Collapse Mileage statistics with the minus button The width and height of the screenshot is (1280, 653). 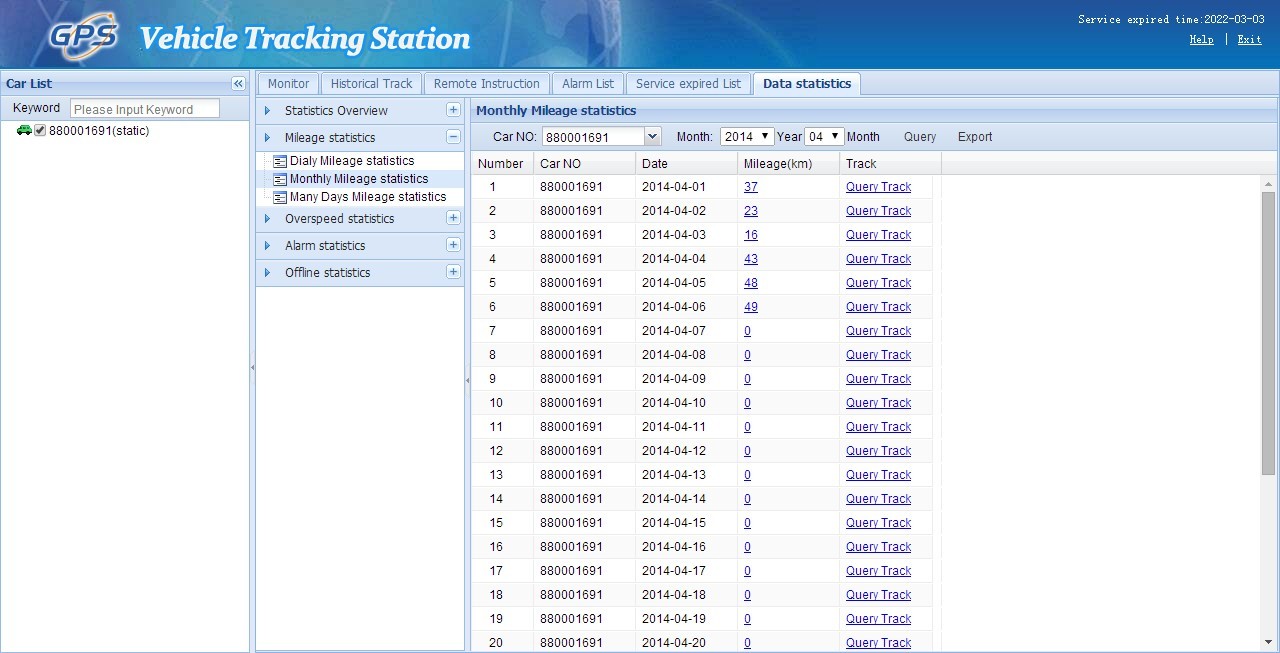[453, 137]
